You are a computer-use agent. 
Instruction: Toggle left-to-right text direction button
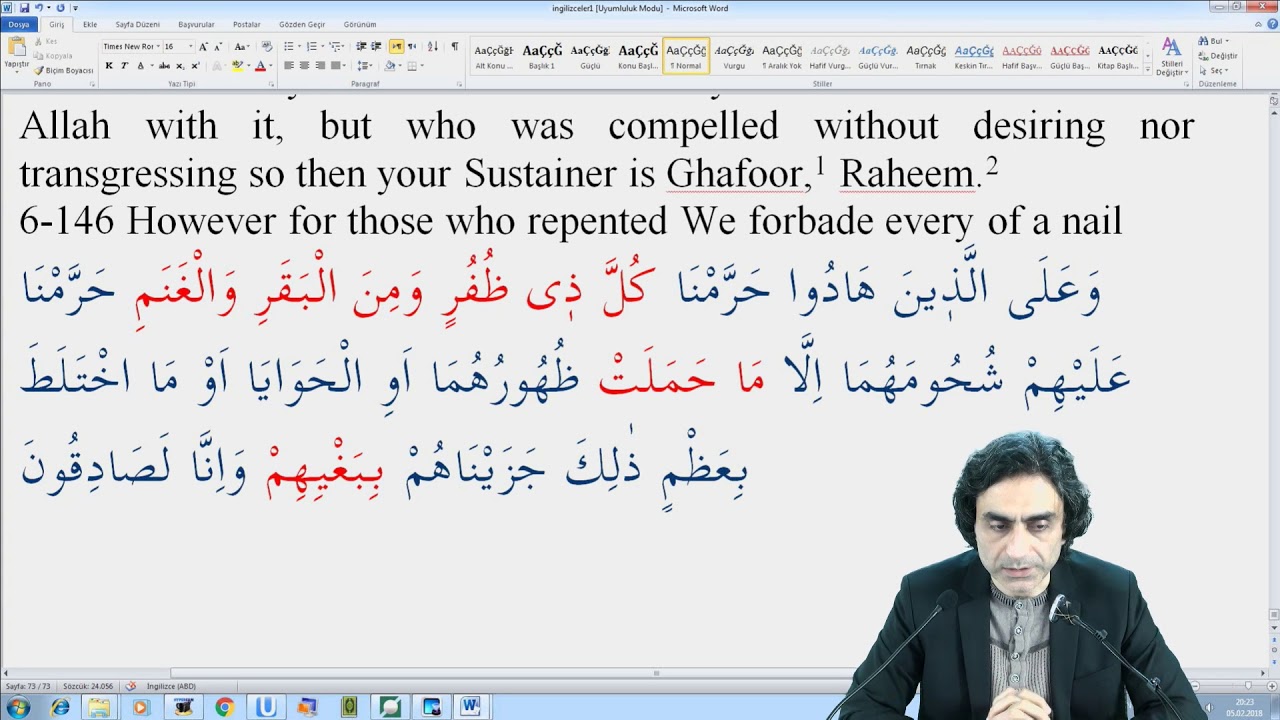[396, 46]
